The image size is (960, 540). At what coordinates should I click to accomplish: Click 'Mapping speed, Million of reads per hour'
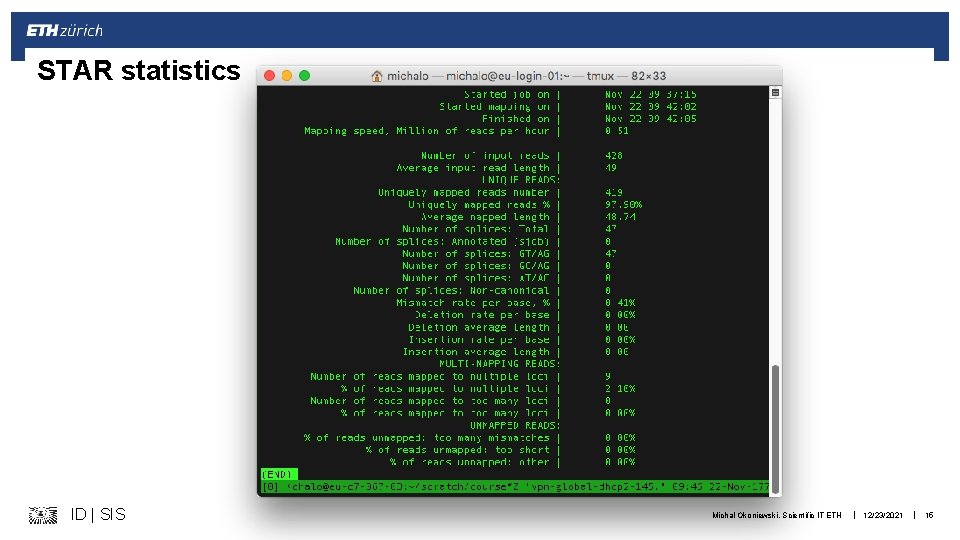click(427, 131)
